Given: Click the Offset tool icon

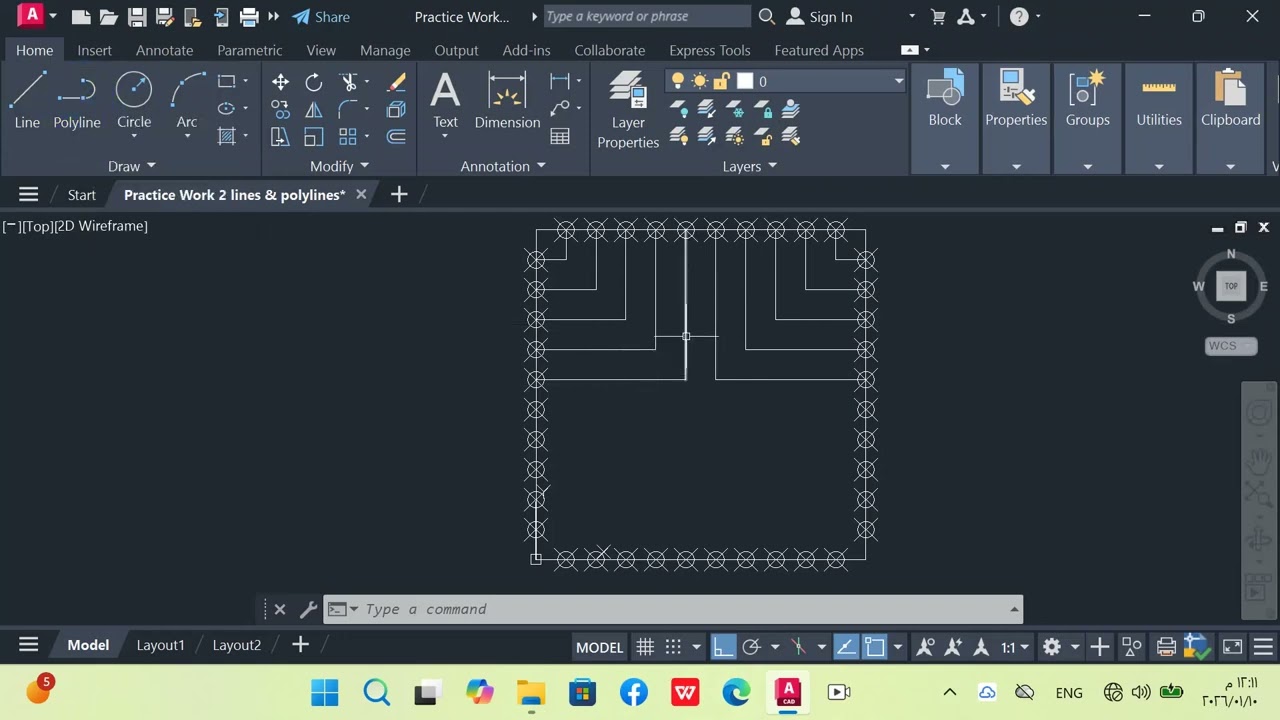Looking at the screenshot, I should coord(396,136).
